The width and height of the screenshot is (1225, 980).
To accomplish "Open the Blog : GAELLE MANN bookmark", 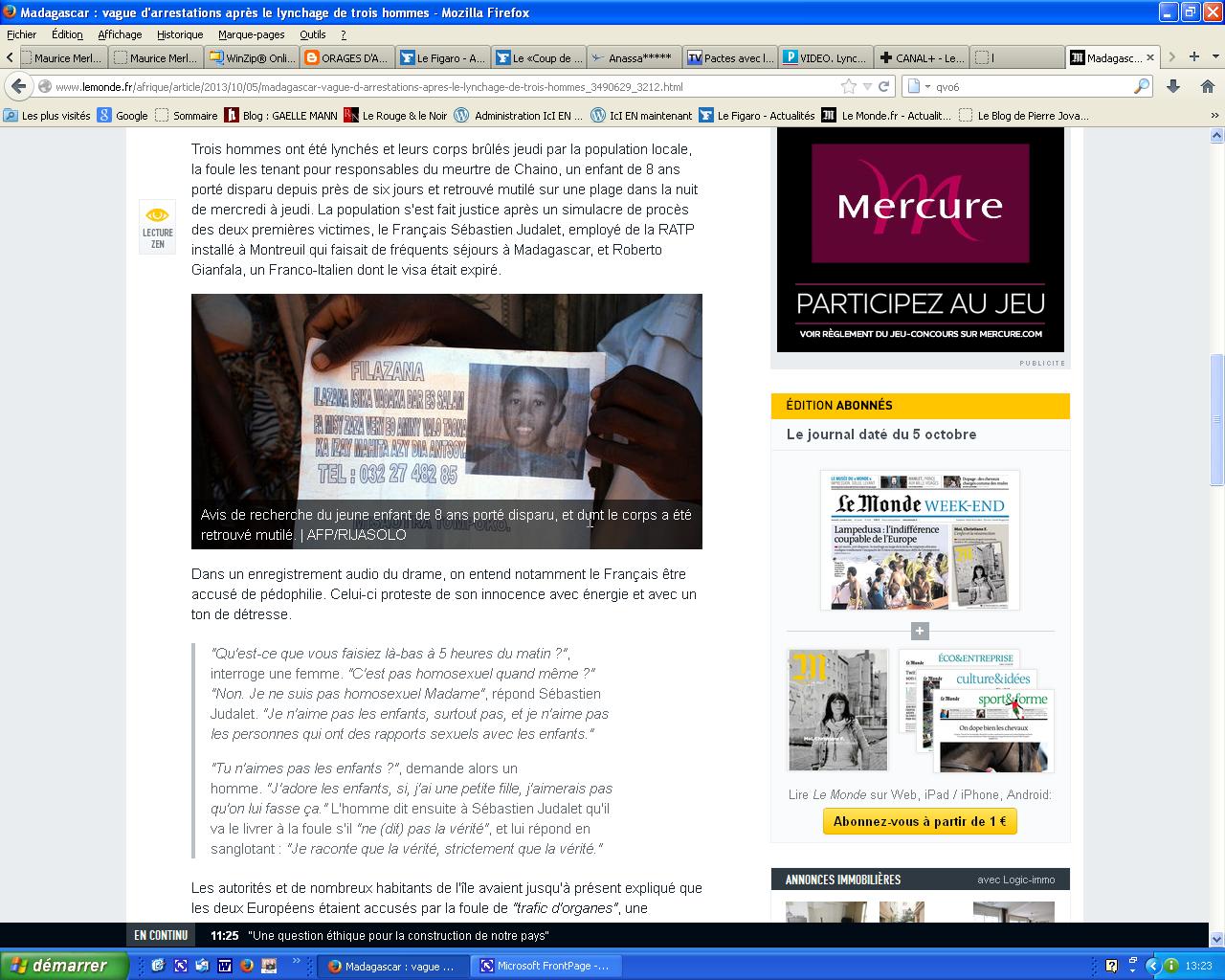I will [x=281, y=115].
